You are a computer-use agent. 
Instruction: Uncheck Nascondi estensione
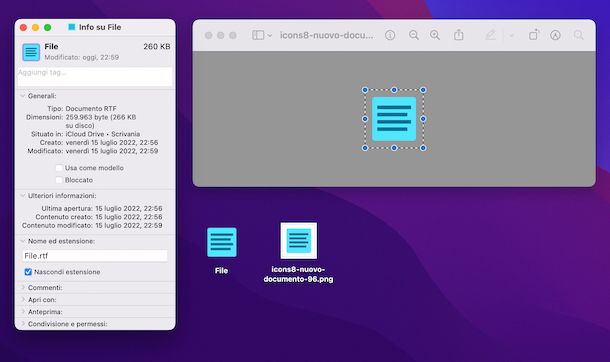tap(28, 272)
